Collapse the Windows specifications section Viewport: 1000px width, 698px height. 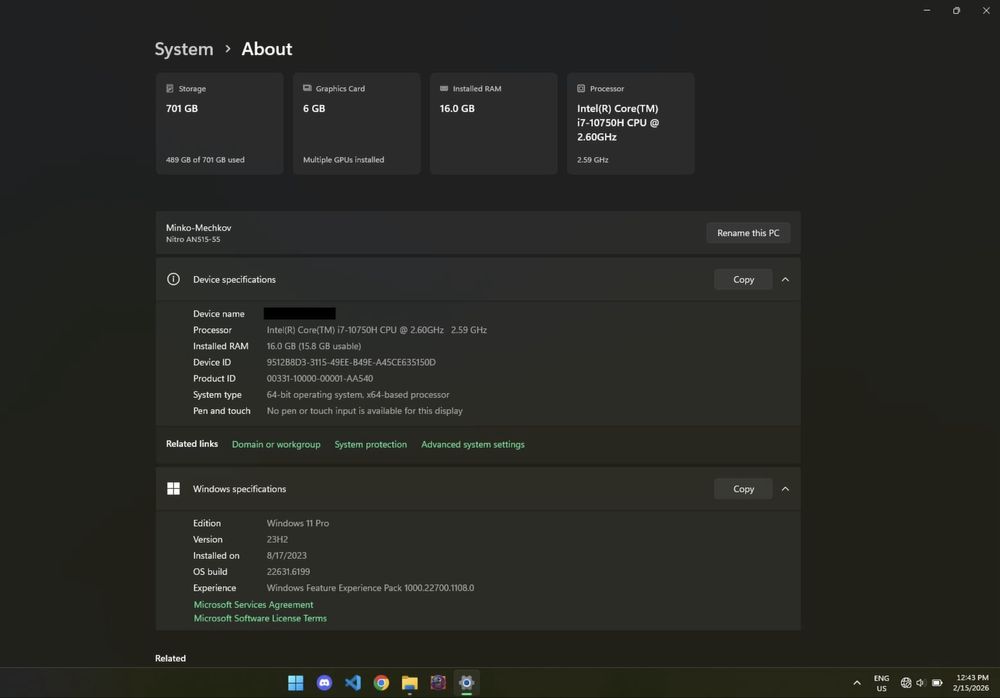tap(785, 489)
